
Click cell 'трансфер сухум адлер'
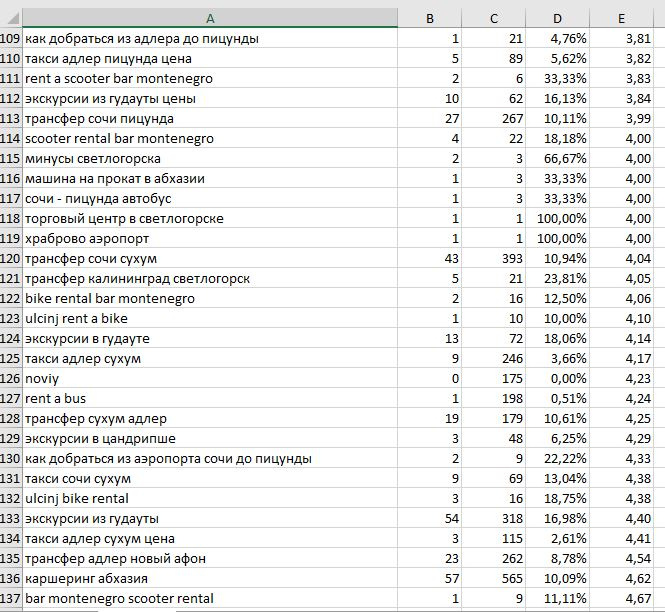210,419
